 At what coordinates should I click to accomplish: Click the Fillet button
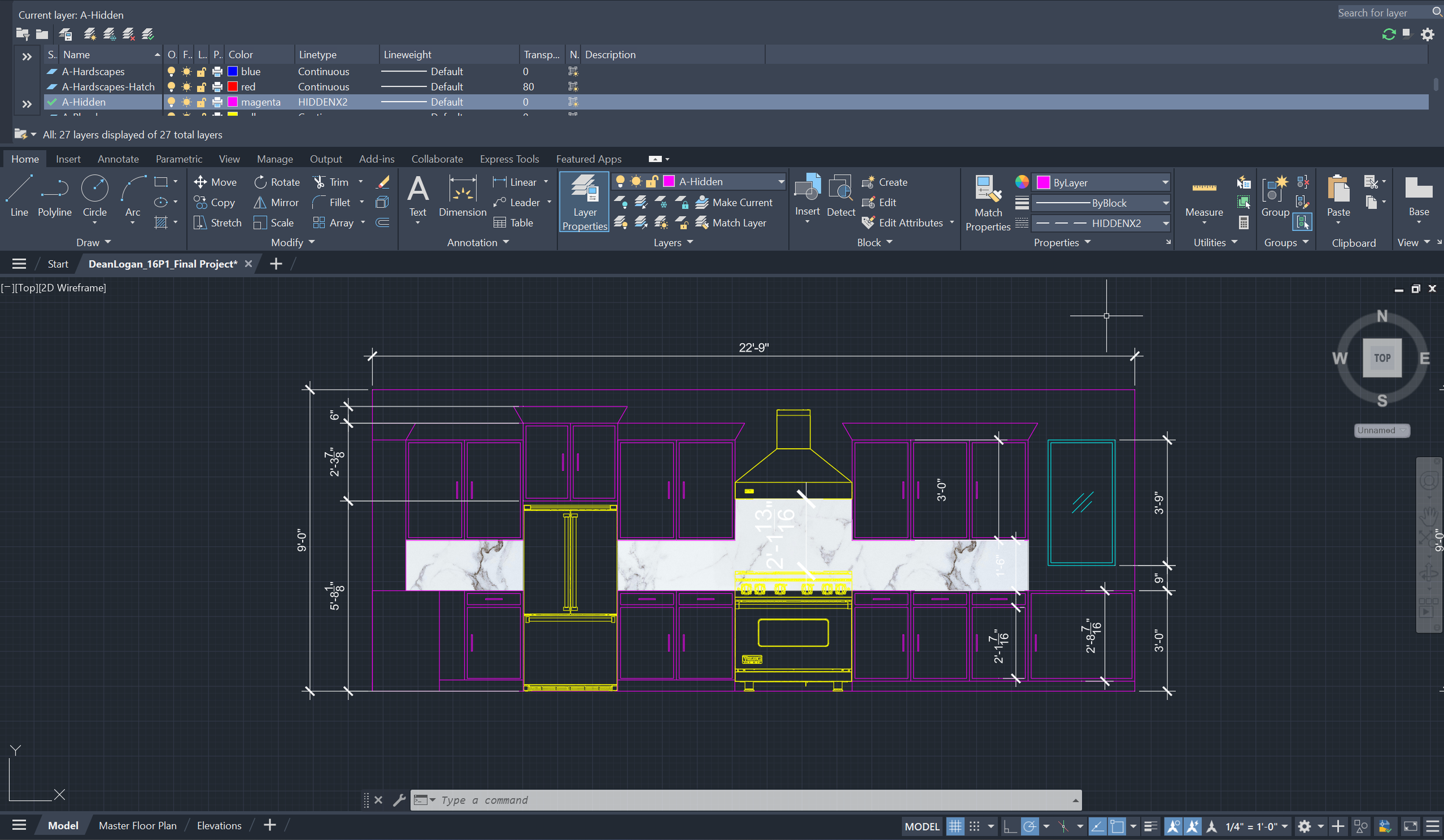(x=331, y=203)
